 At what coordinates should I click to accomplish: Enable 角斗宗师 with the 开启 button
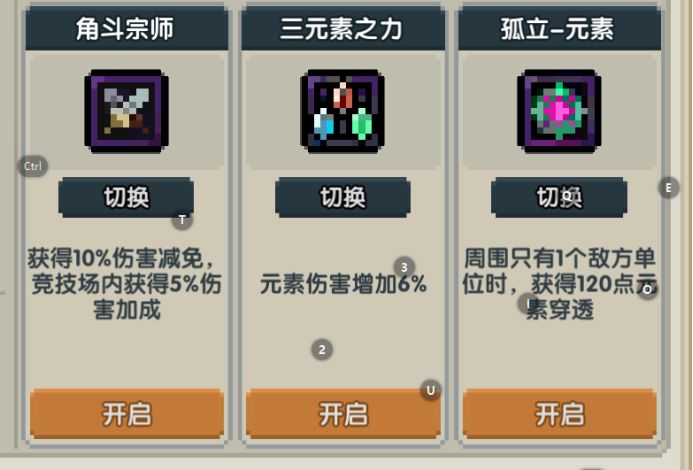click(x=127, y=414)
